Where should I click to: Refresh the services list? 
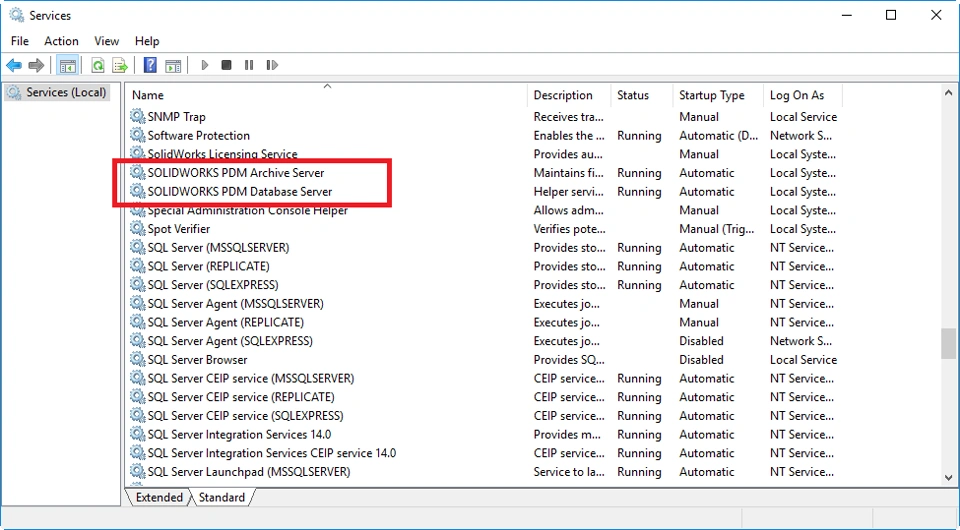(97, 65)
